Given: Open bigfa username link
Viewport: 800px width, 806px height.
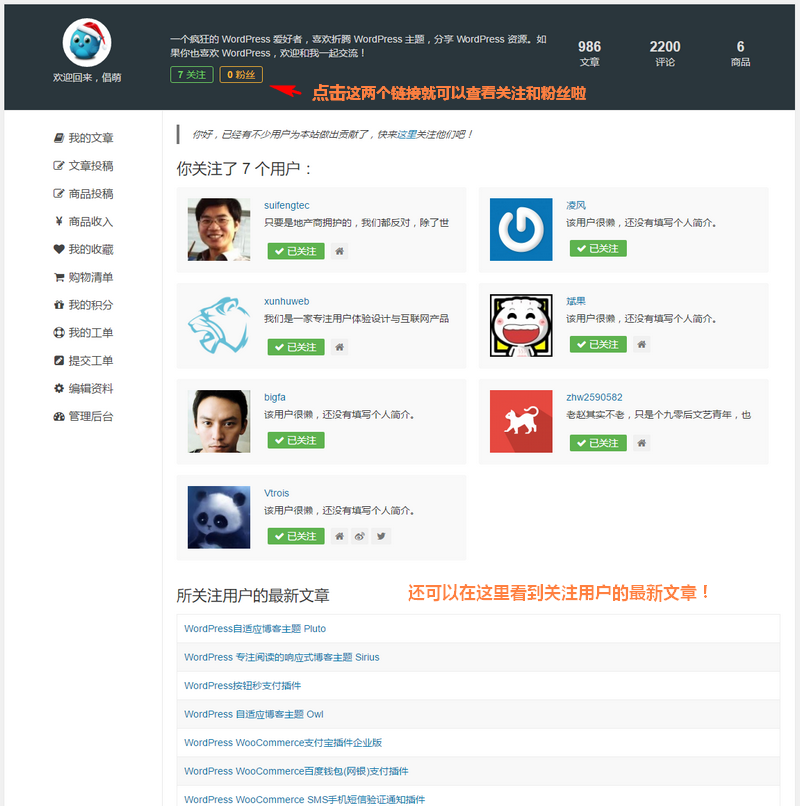Looking at the screenshot, I should point(275,397).
